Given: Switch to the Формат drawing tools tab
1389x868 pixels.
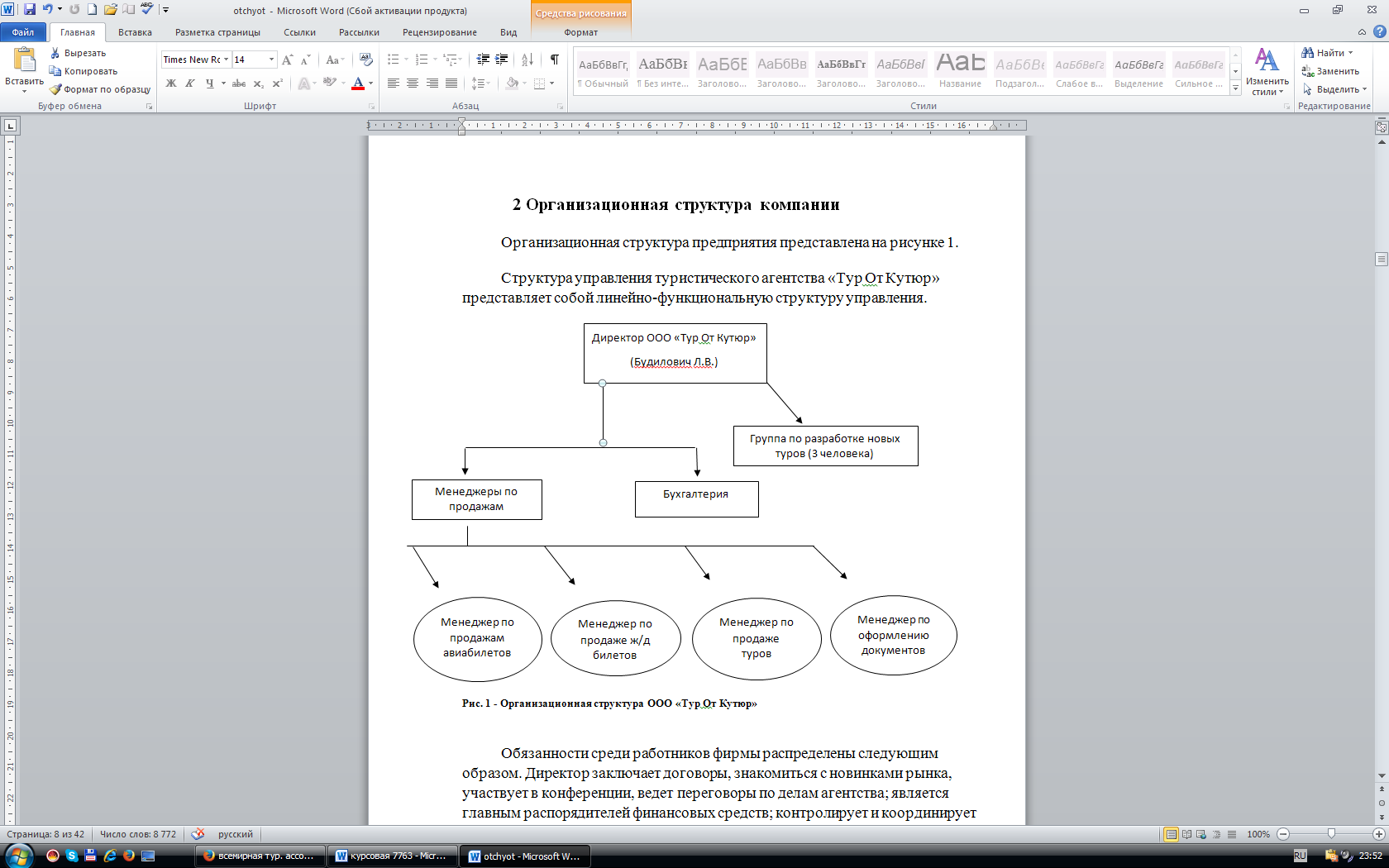Looking at the screenshot, I should coord(580,32).
